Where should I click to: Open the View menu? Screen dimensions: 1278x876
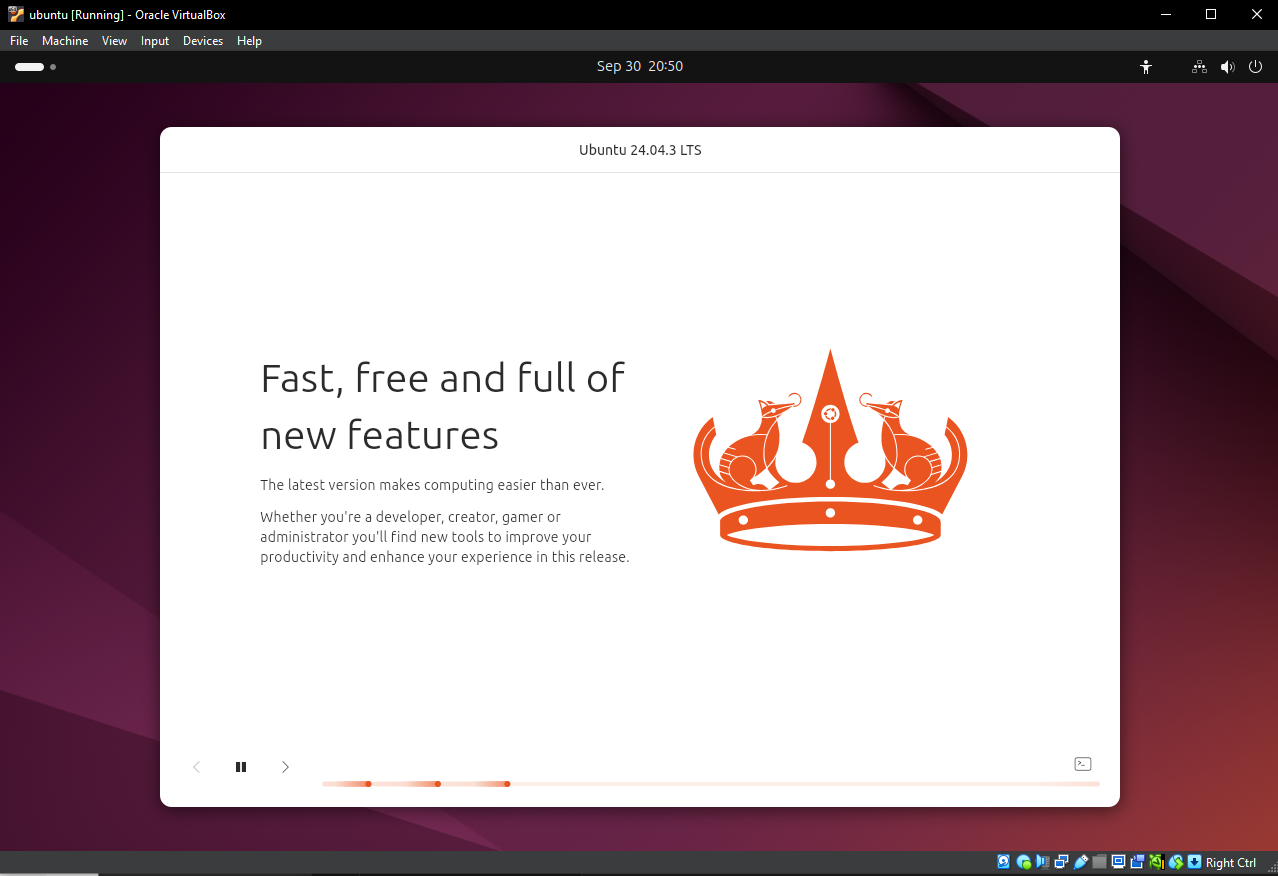pyautogui.click(x=114, y=41)
